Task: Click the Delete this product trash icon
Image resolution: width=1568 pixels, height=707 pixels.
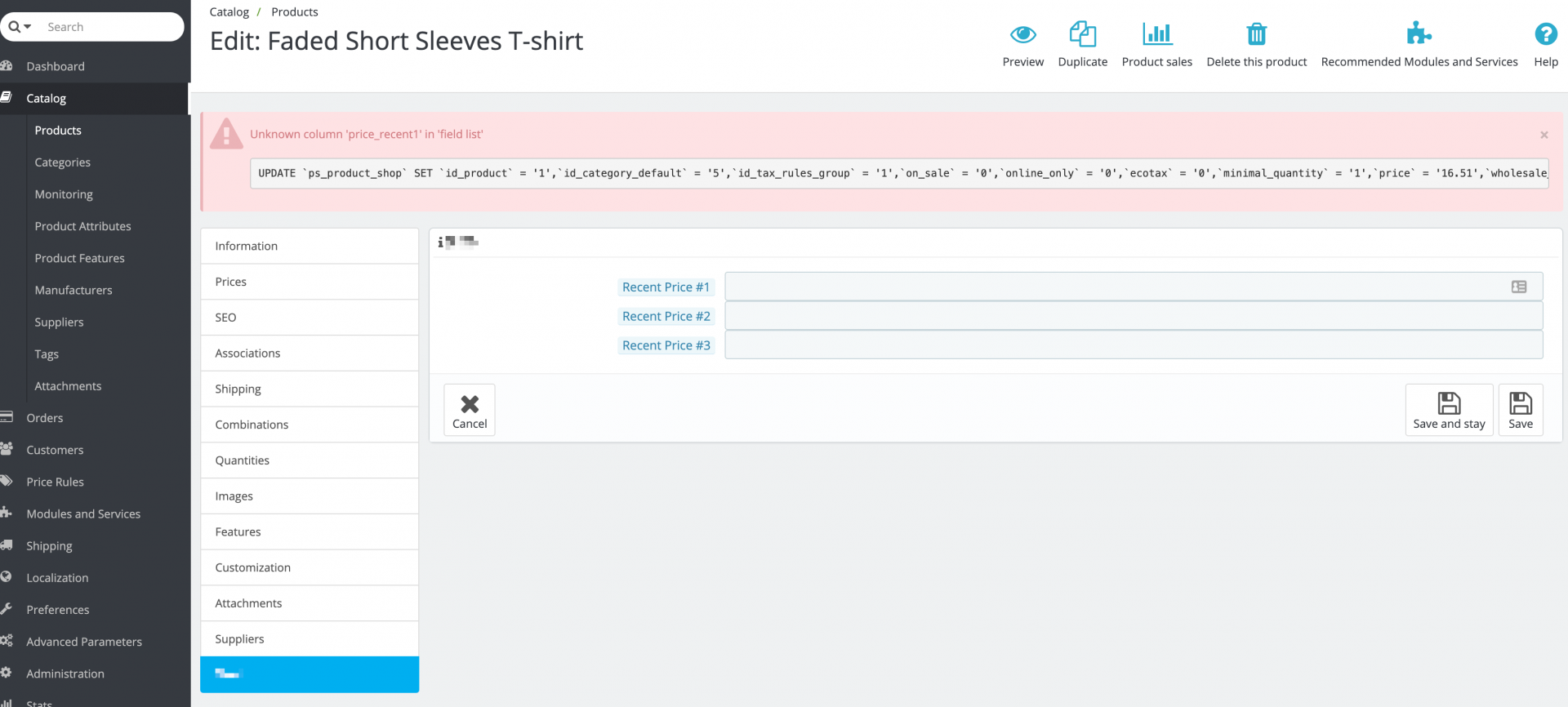Action: coord(1256,34)
